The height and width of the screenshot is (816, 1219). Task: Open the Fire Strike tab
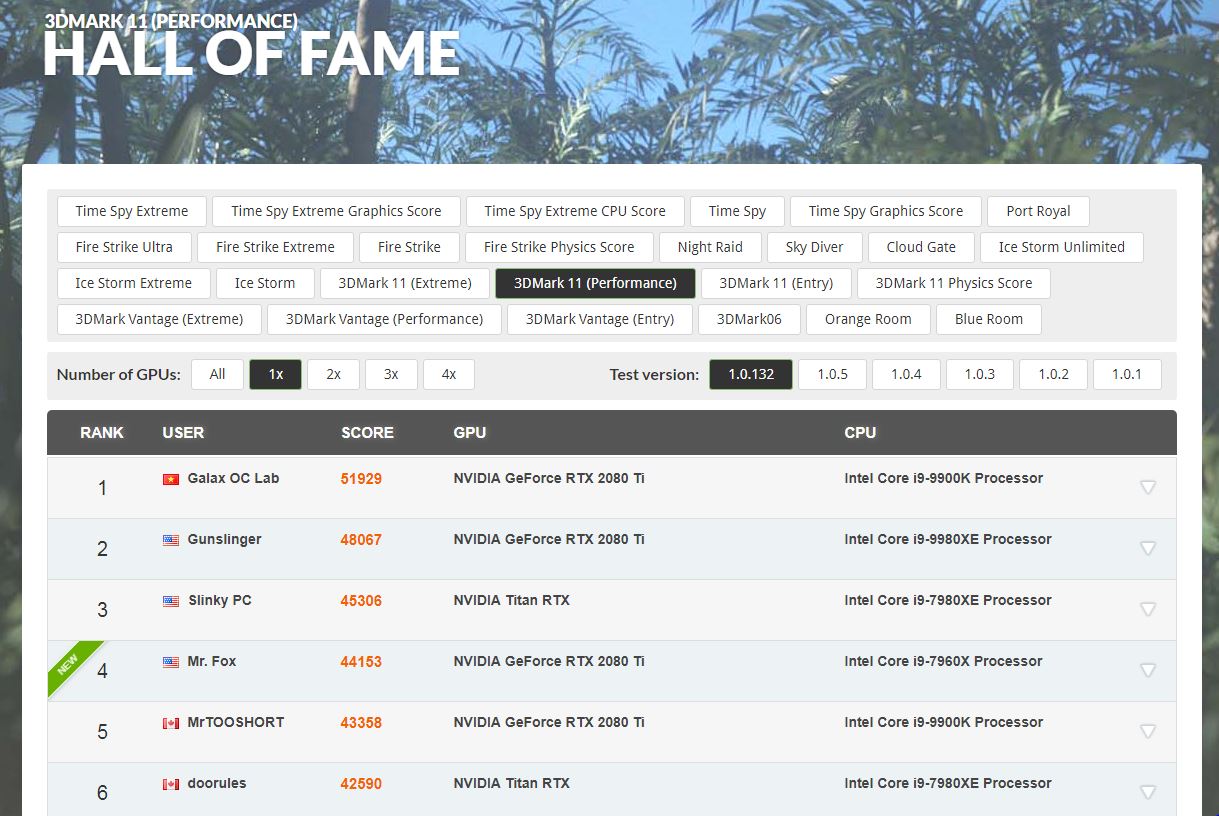point(409,247)
